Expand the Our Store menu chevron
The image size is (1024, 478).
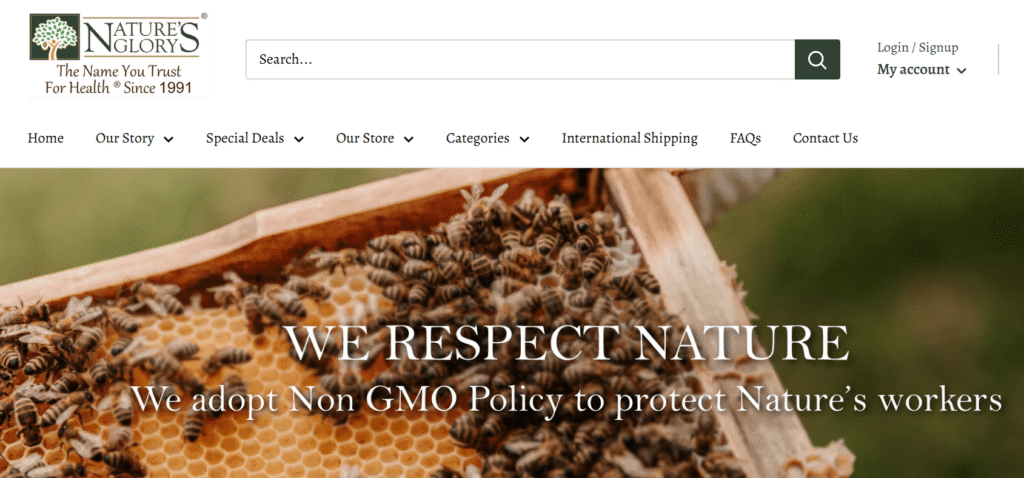tap(409, 139)
